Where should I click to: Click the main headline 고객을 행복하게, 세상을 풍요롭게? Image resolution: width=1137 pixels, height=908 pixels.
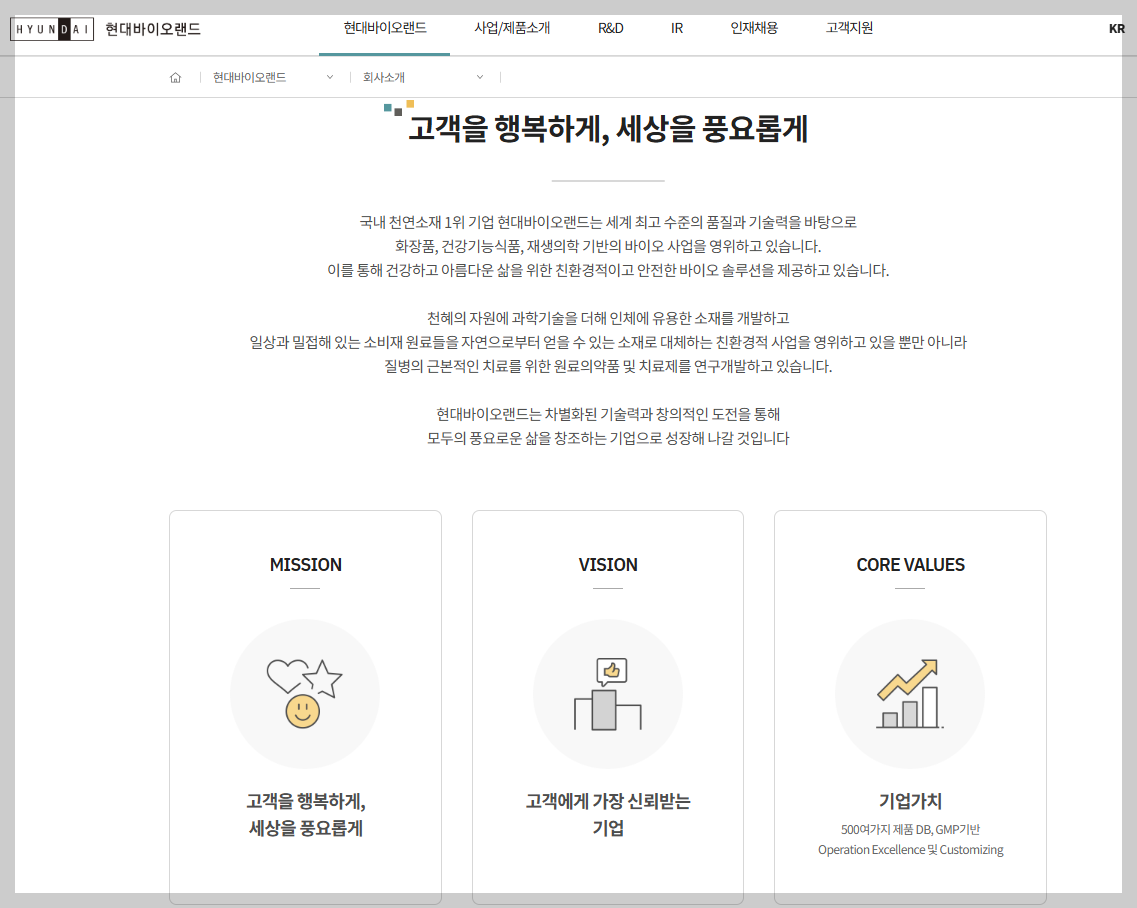pyautogui.click(x=608, y=128)
